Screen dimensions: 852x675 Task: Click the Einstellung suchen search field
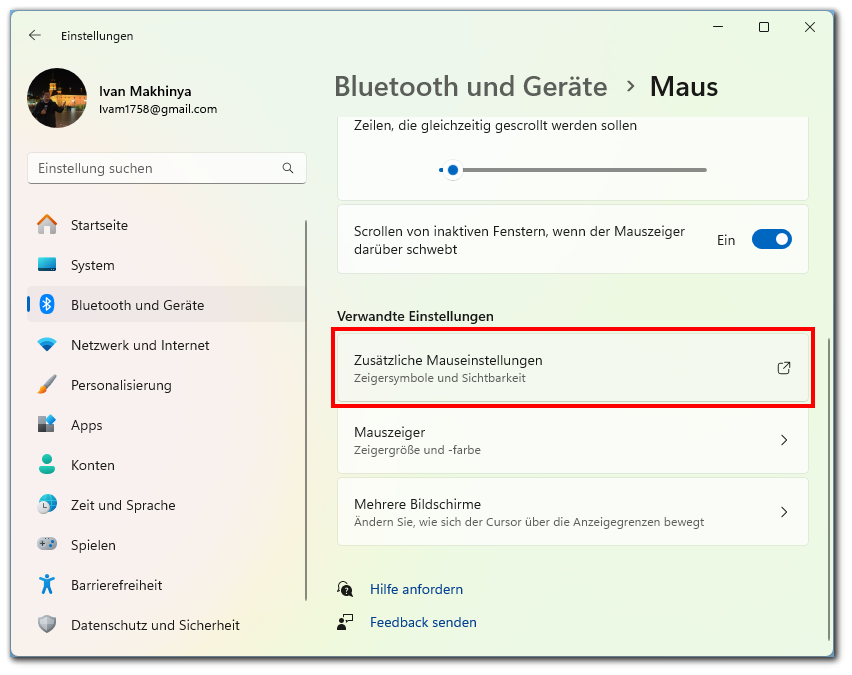coord(155,168)
